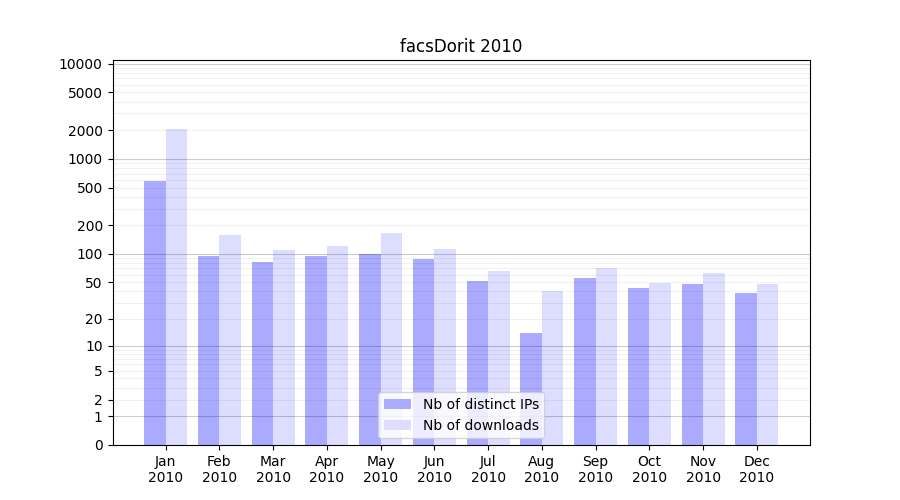Select the August distinct IPs bar
The image size is (900, 500).
tap(531, 389)
